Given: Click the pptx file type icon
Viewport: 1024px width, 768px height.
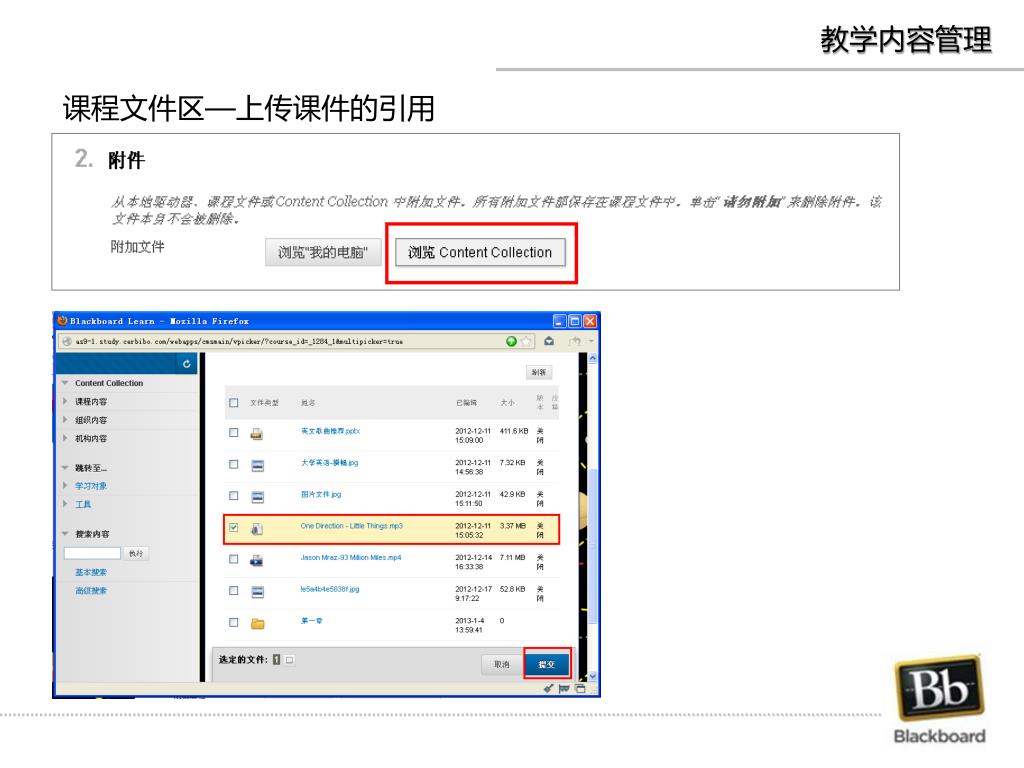Looking at the screenshot, I should click(257, 434).
